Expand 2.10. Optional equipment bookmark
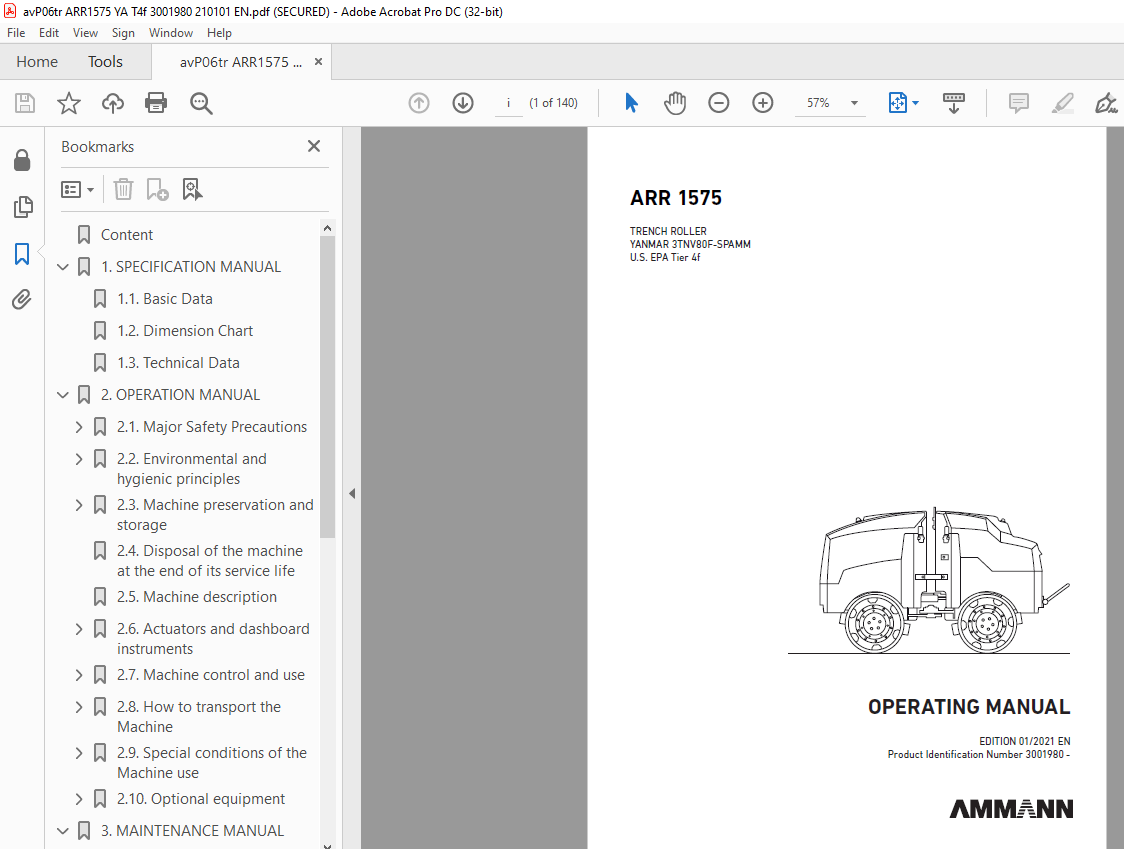Viewport: 1124px width, 849px height. pos(79,799)
